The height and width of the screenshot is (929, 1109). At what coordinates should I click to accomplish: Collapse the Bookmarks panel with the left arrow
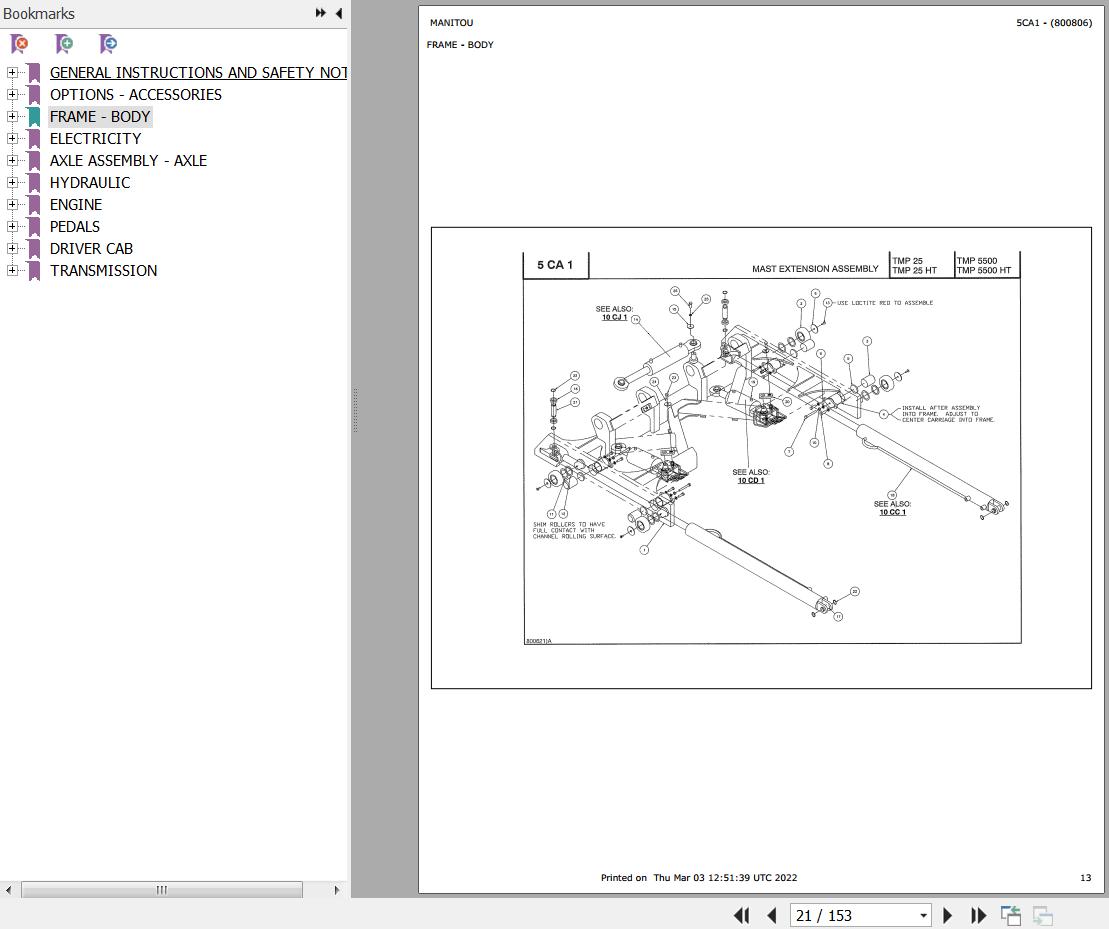coord(339,13)
